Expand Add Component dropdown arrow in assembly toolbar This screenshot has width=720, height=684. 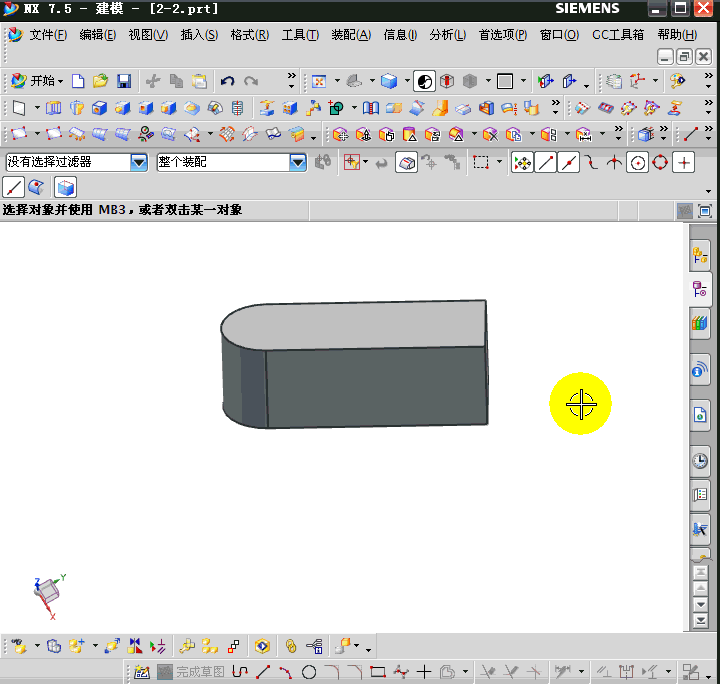(95, 646)
